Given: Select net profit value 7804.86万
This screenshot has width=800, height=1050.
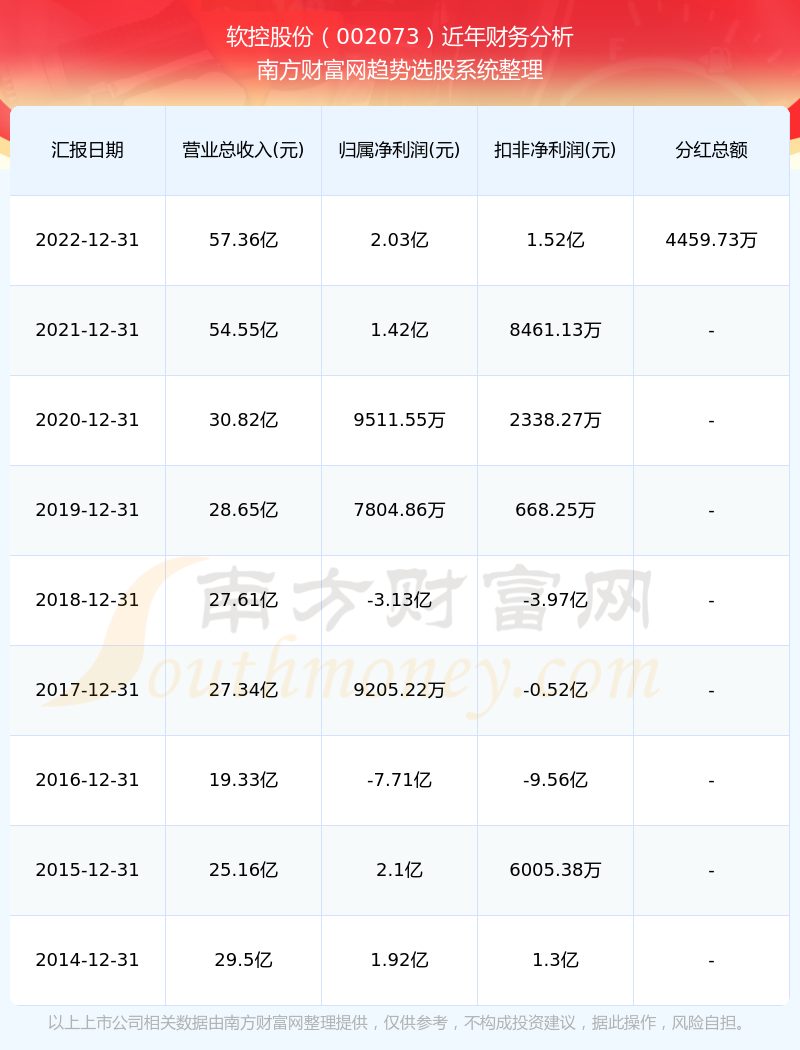Looking at the screenshot, I should pos(400,510).
